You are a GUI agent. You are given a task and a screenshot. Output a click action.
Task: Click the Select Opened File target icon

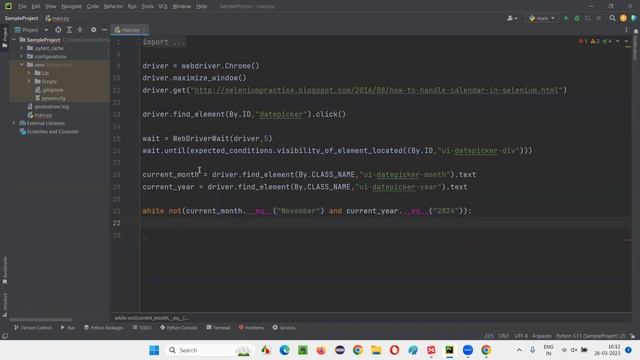click(58, 30)
